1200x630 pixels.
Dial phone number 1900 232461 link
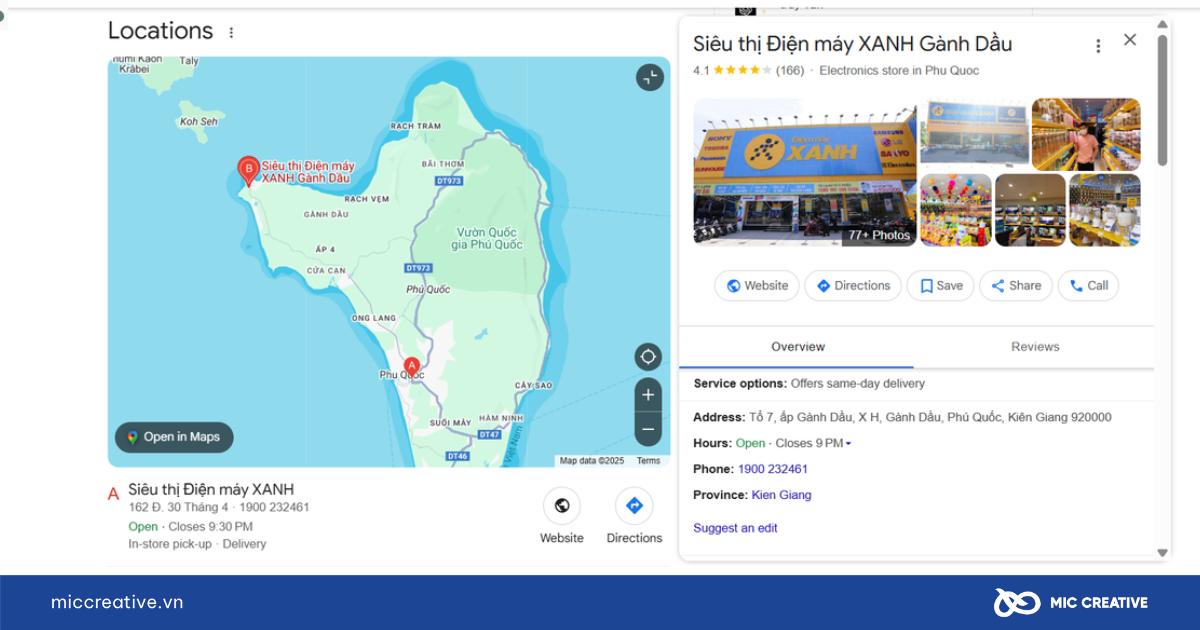pyautogui.click(x=773, y=469)
